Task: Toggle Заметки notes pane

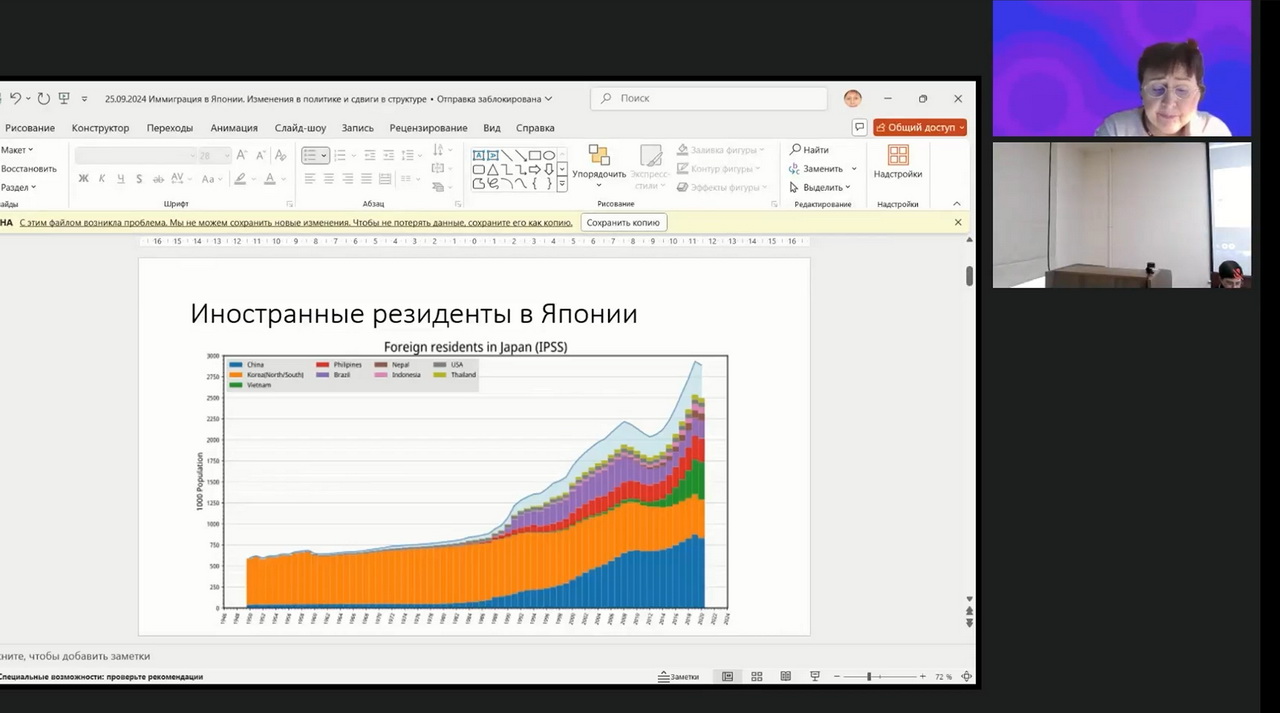Action: point(678,677)
